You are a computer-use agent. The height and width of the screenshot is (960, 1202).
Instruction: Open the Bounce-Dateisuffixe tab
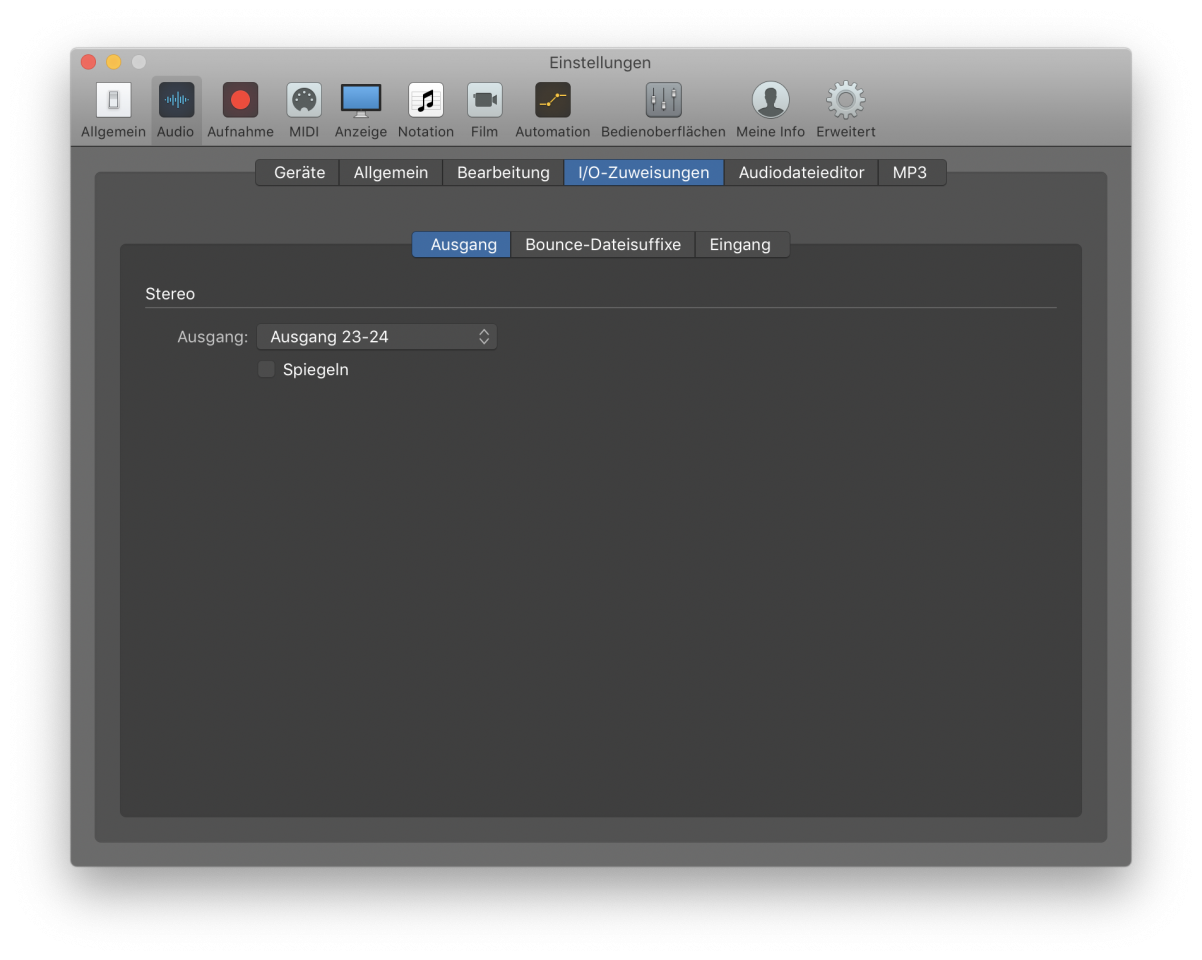tap(603, 245)
